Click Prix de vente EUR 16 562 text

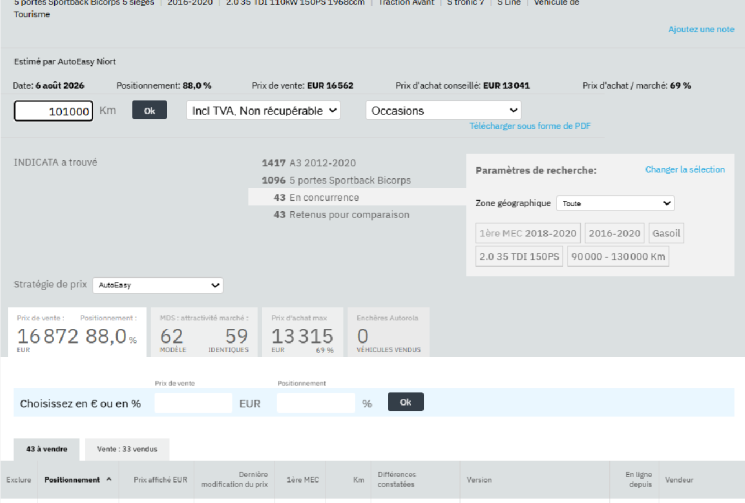click(302, 85)
